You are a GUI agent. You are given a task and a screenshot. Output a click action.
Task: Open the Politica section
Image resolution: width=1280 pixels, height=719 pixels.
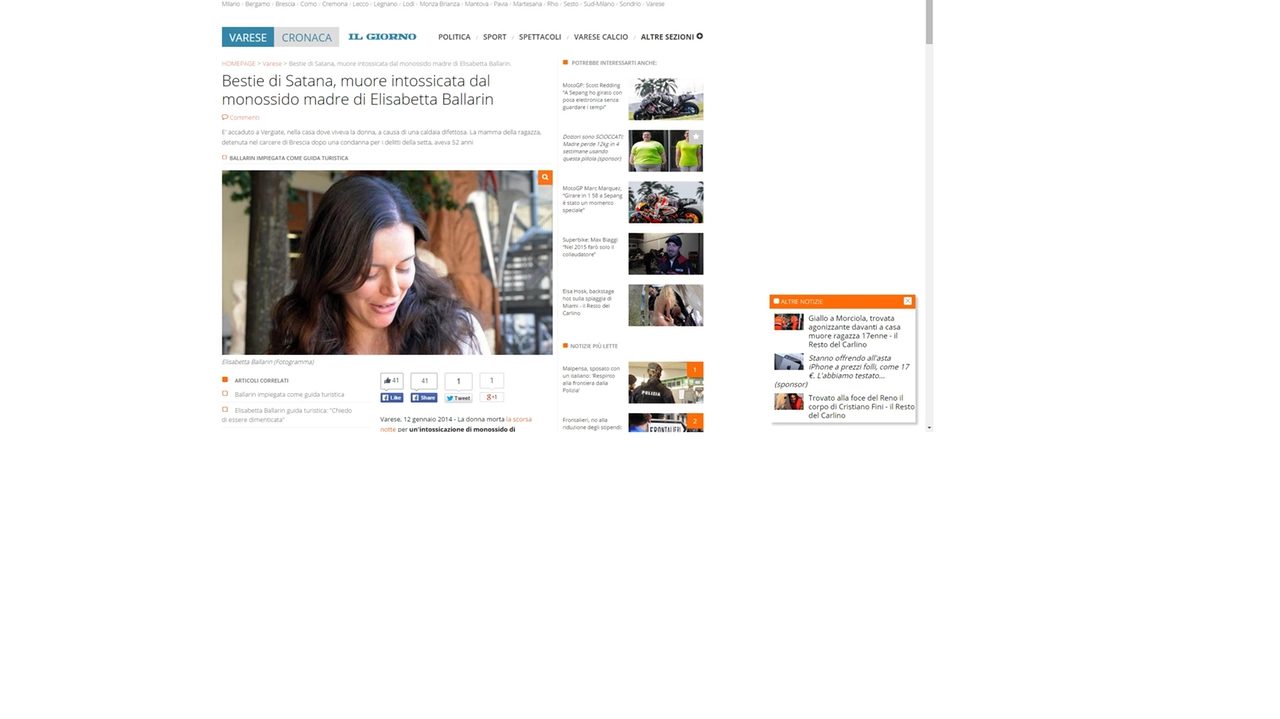[x=454, y=37]
